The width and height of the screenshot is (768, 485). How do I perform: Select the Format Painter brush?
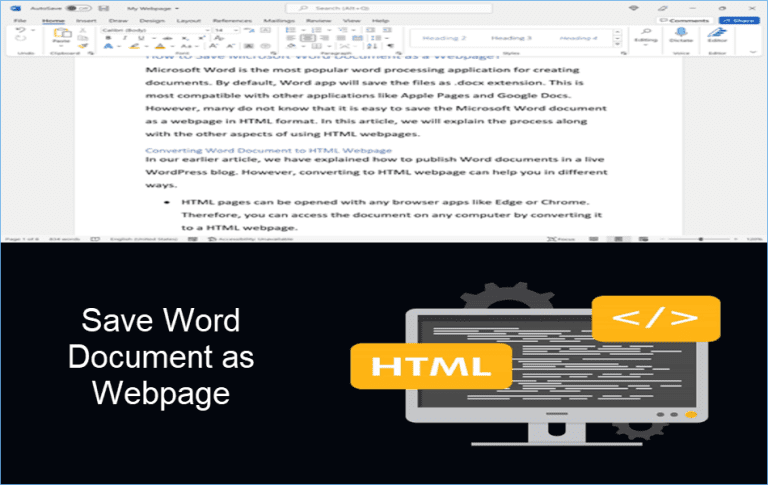pos(83,46)
